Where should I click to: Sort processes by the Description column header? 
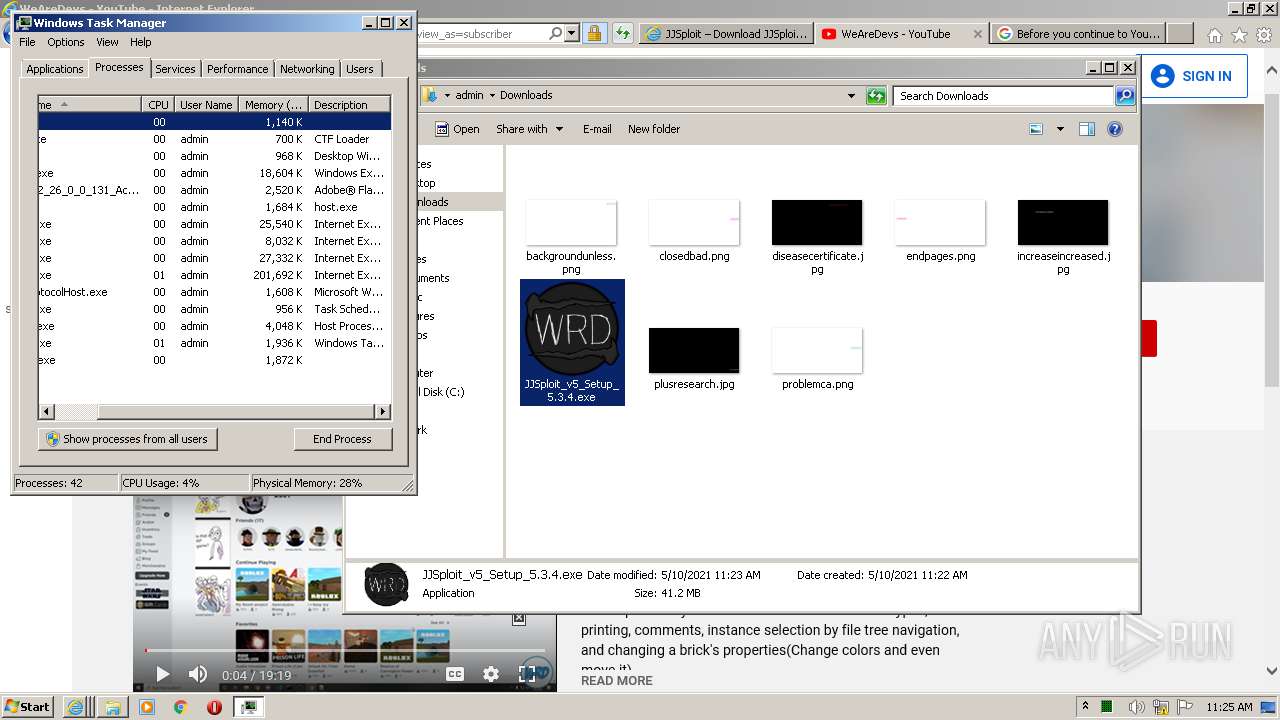point(347,104)
